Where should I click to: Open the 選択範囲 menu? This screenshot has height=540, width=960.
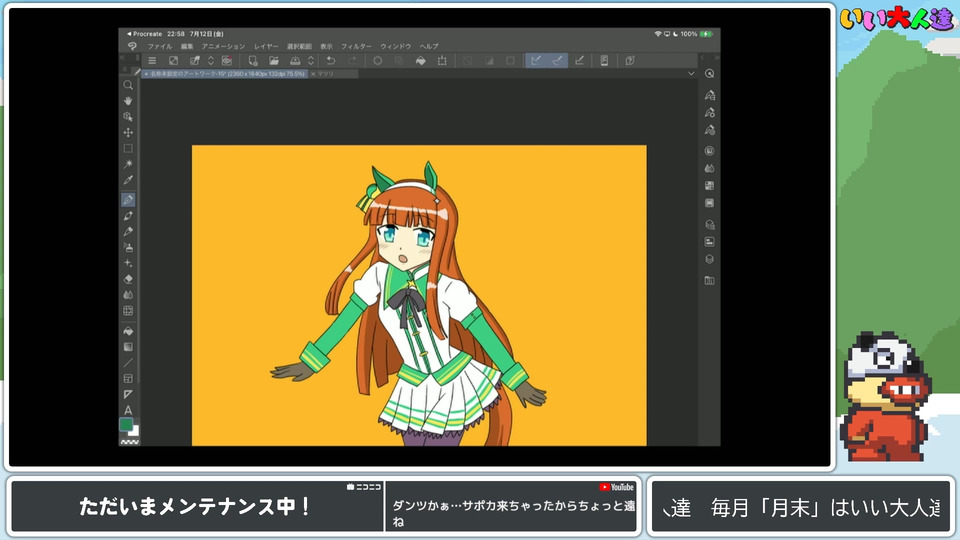(x=299, y=47)
